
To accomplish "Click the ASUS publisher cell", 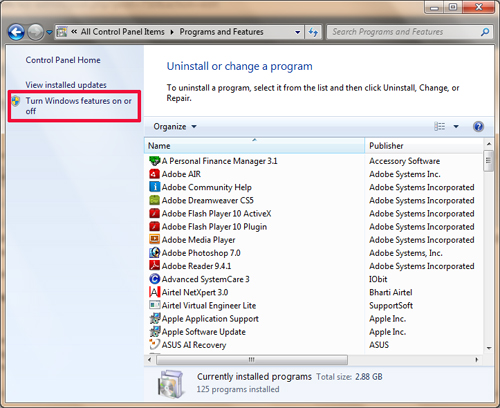I will [379, 345].
